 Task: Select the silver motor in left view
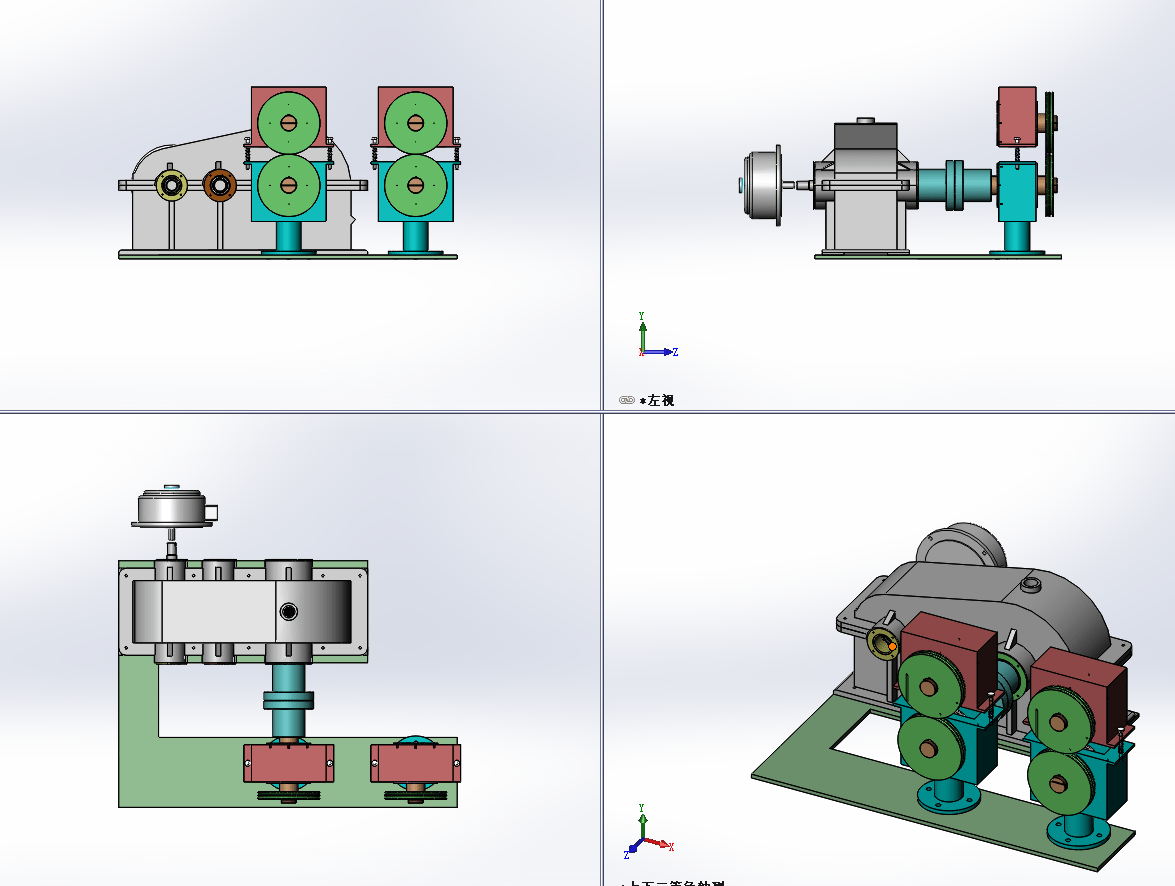(762, 185)
